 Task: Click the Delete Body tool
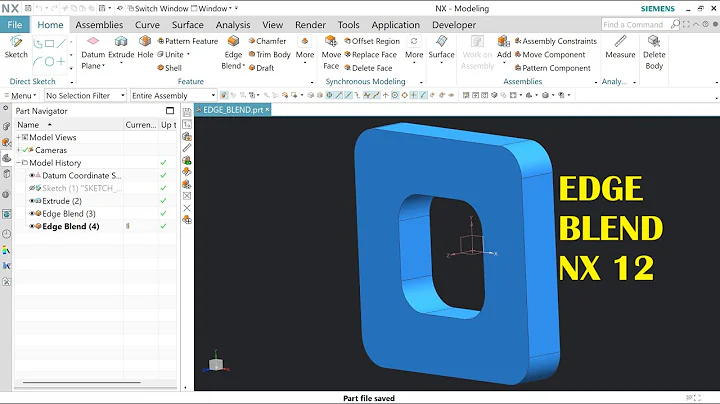(654, 53)
